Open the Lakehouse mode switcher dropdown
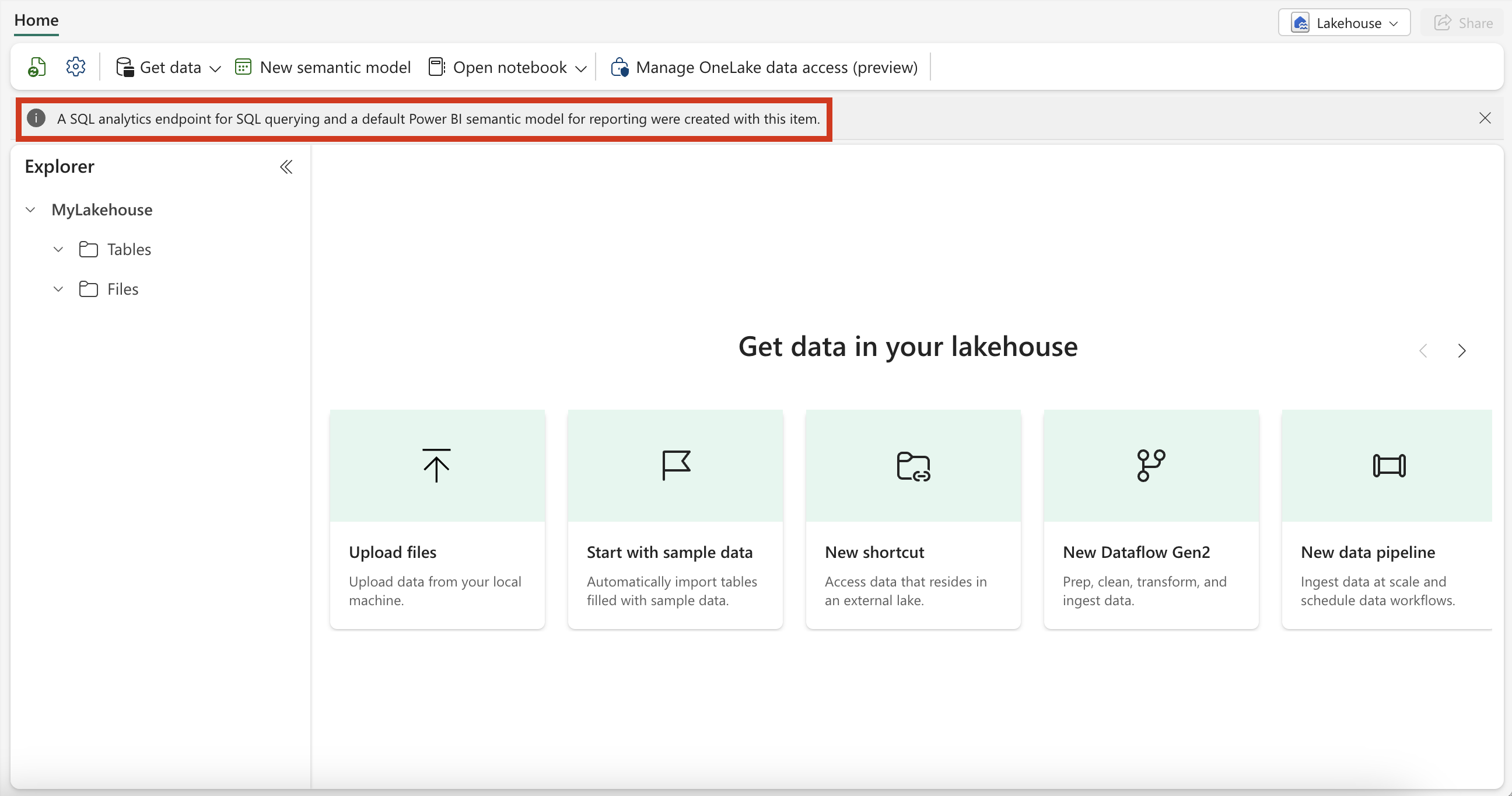Screen dimensions: 1512x796 tap(1344, 23)
